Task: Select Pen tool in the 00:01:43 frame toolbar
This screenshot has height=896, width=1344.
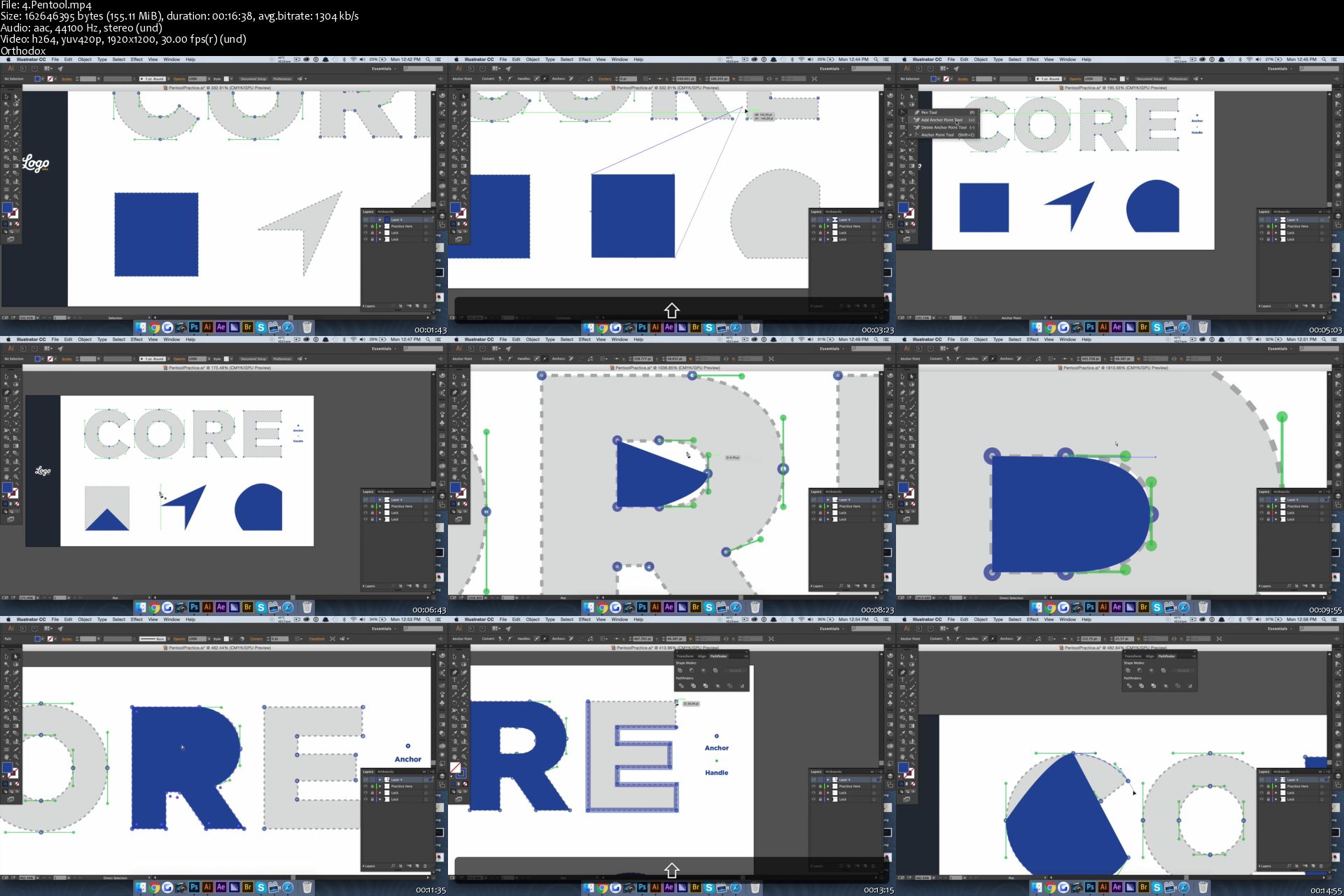Action: point(7,112)
